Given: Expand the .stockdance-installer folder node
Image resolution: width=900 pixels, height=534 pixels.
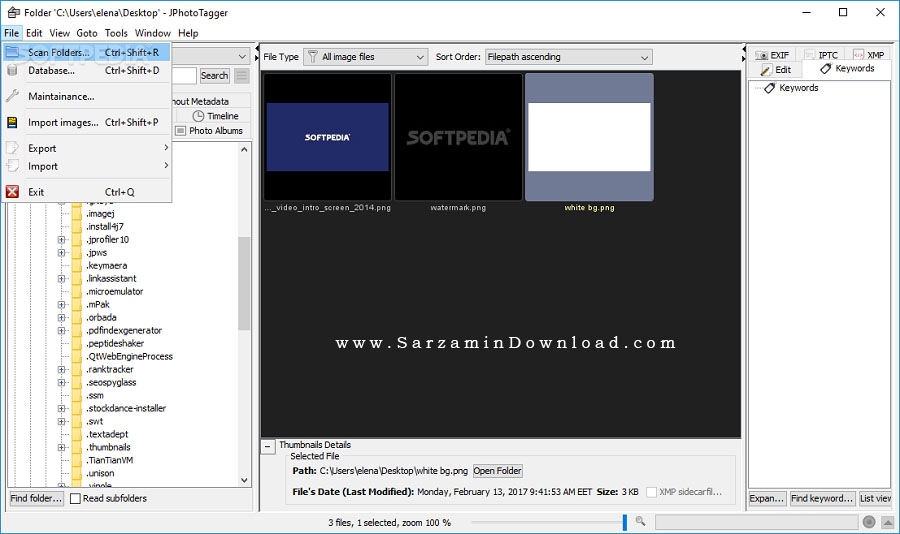Looking at the screenshot, I should tap(61, 408).
